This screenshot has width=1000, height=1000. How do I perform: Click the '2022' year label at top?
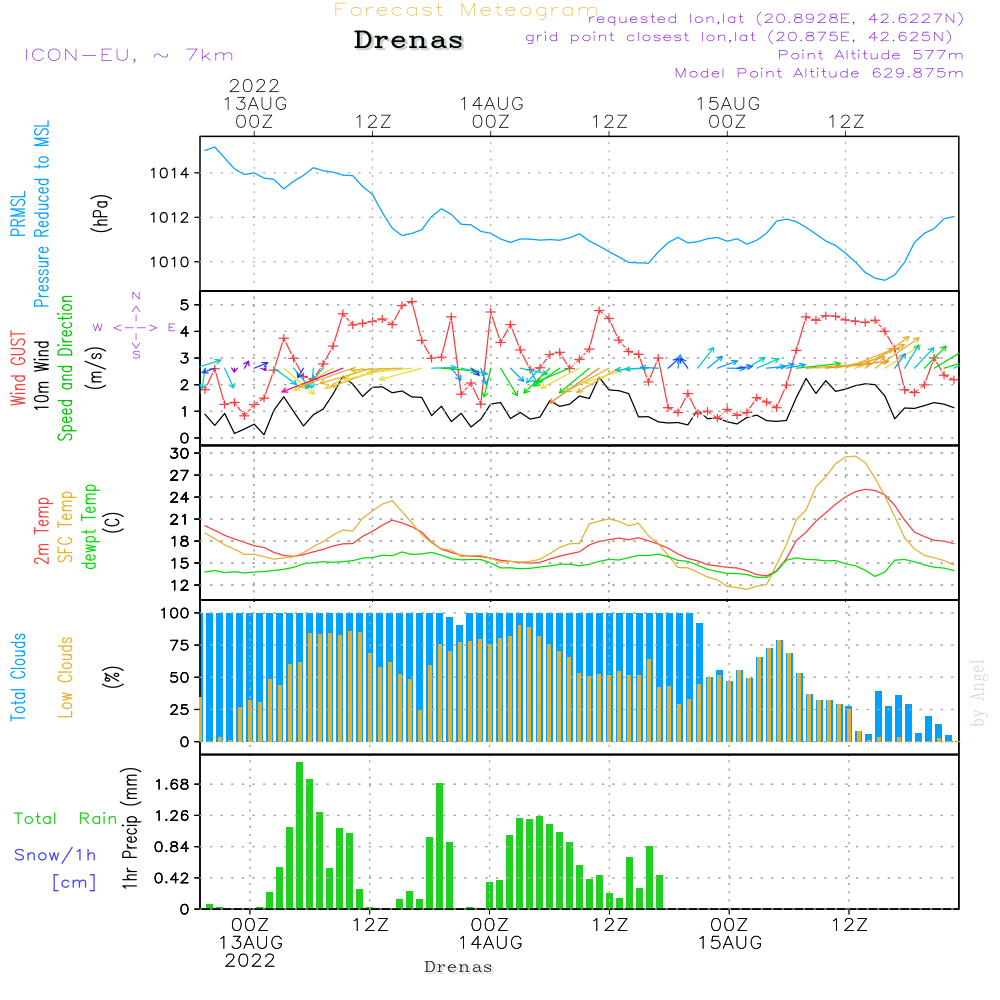click(x=254, y=85)
